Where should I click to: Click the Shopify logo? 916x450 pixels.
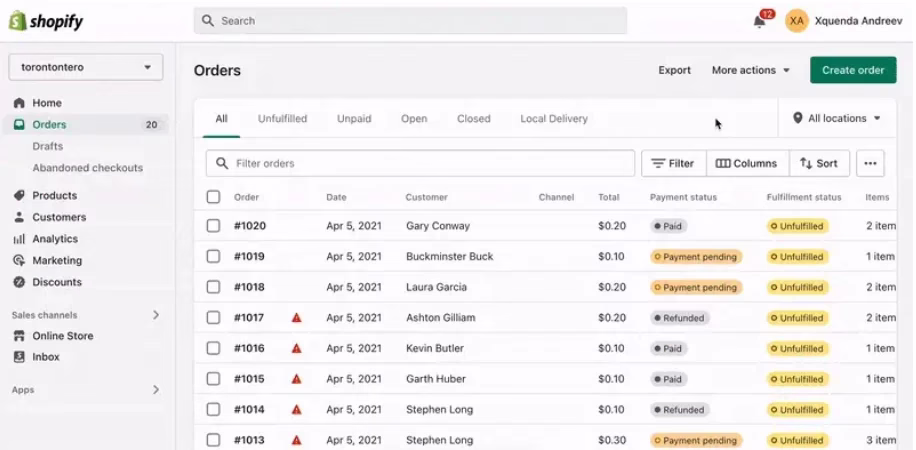pos(46,21)
